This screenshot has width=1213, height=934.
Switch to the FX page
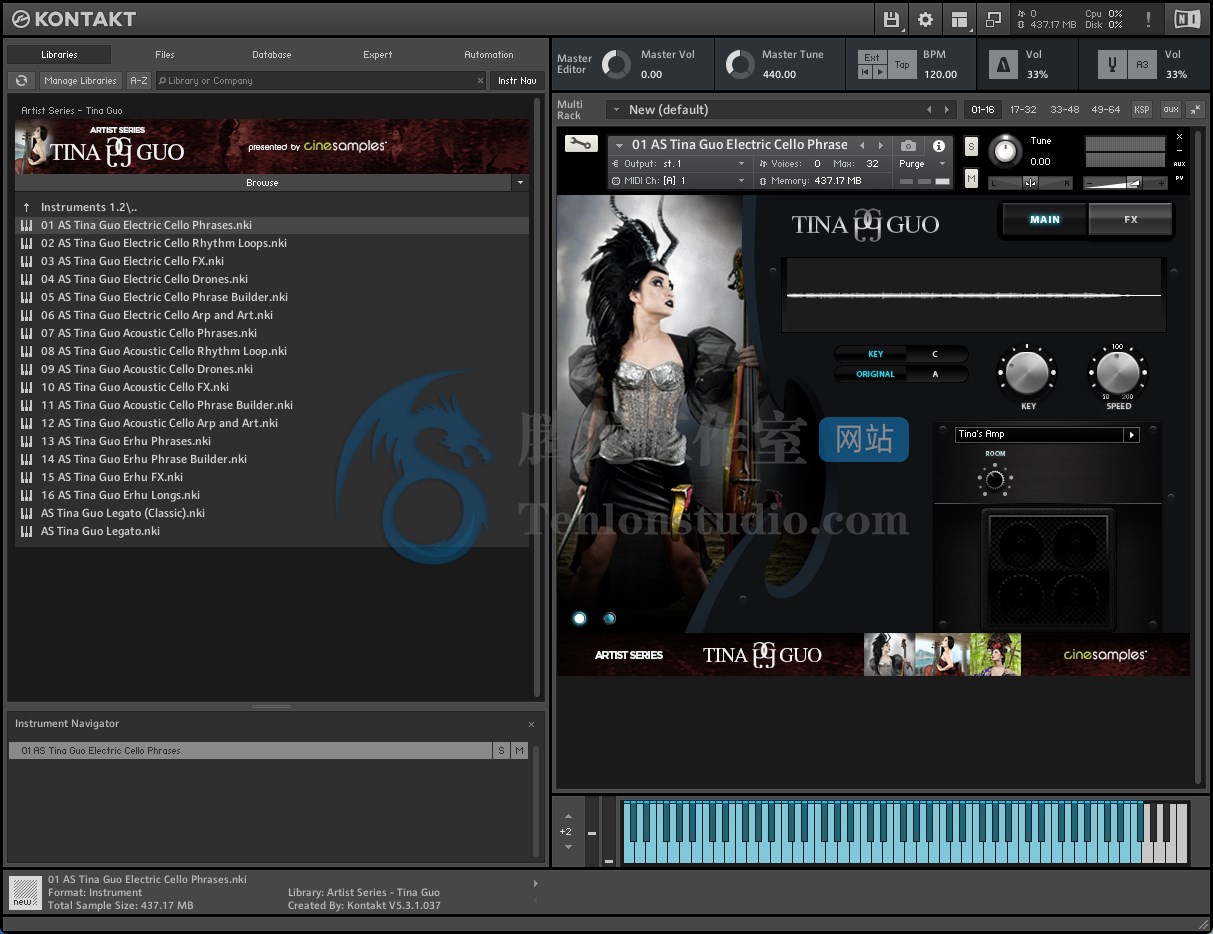pos(1130,220)
